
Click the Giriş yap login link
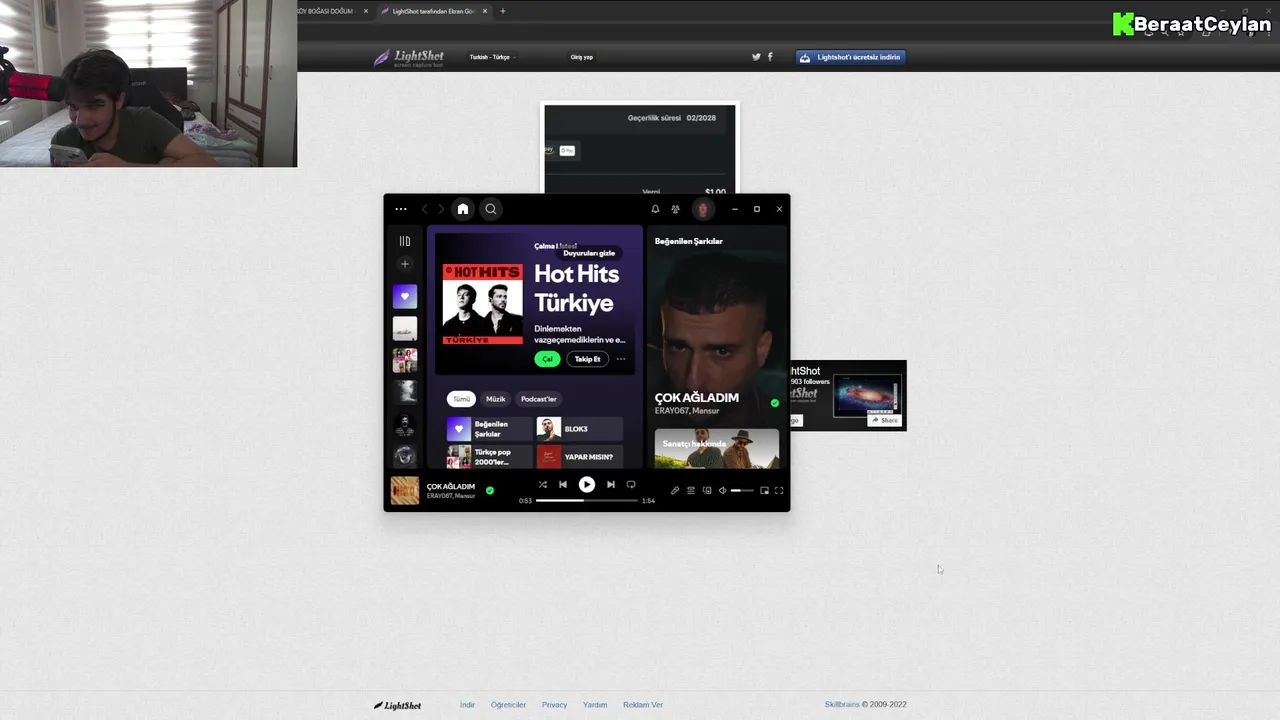(582, 57)
